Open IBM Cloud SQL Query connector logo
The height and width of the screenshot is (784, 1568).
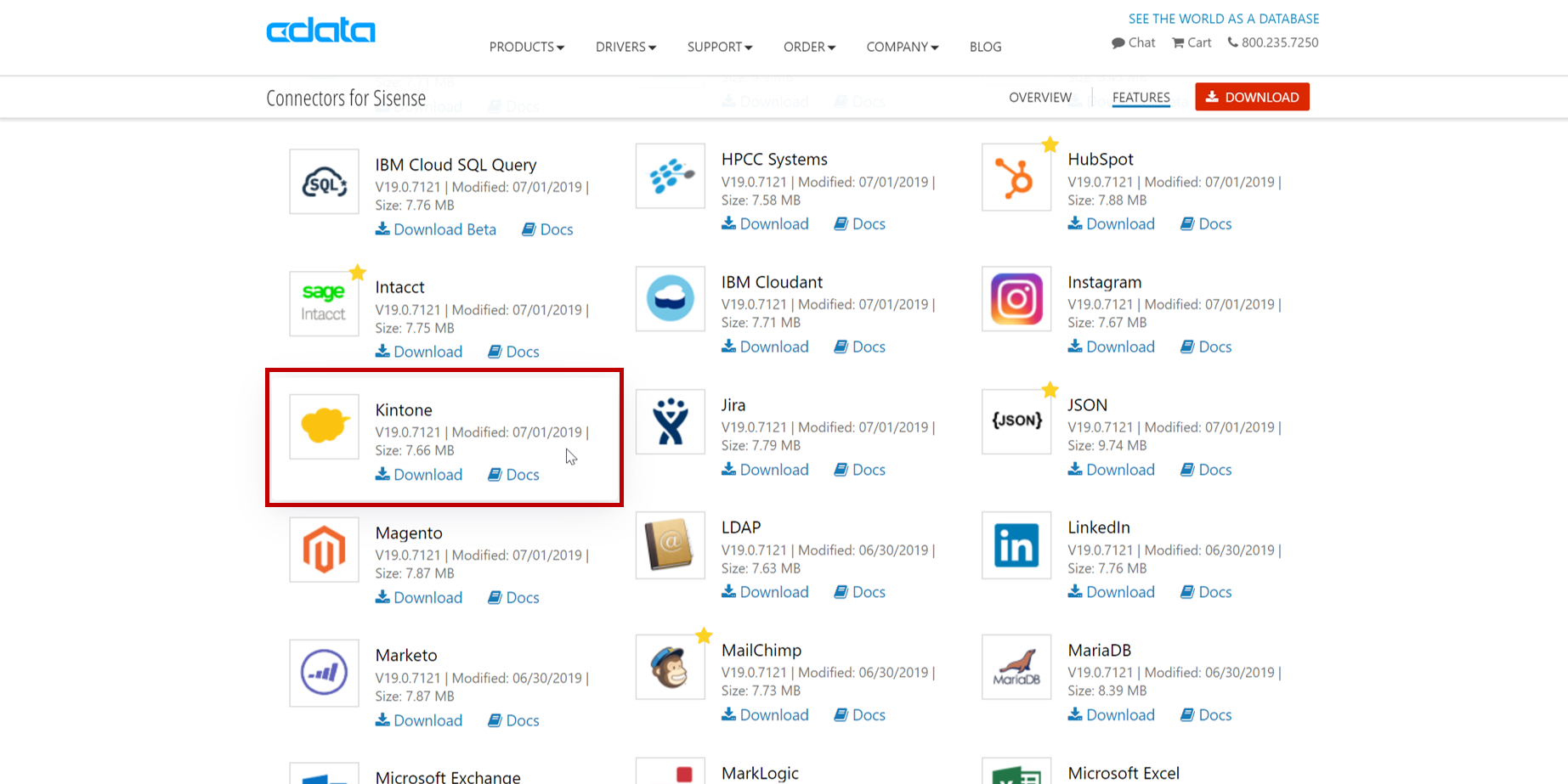[x=324, y=182]
